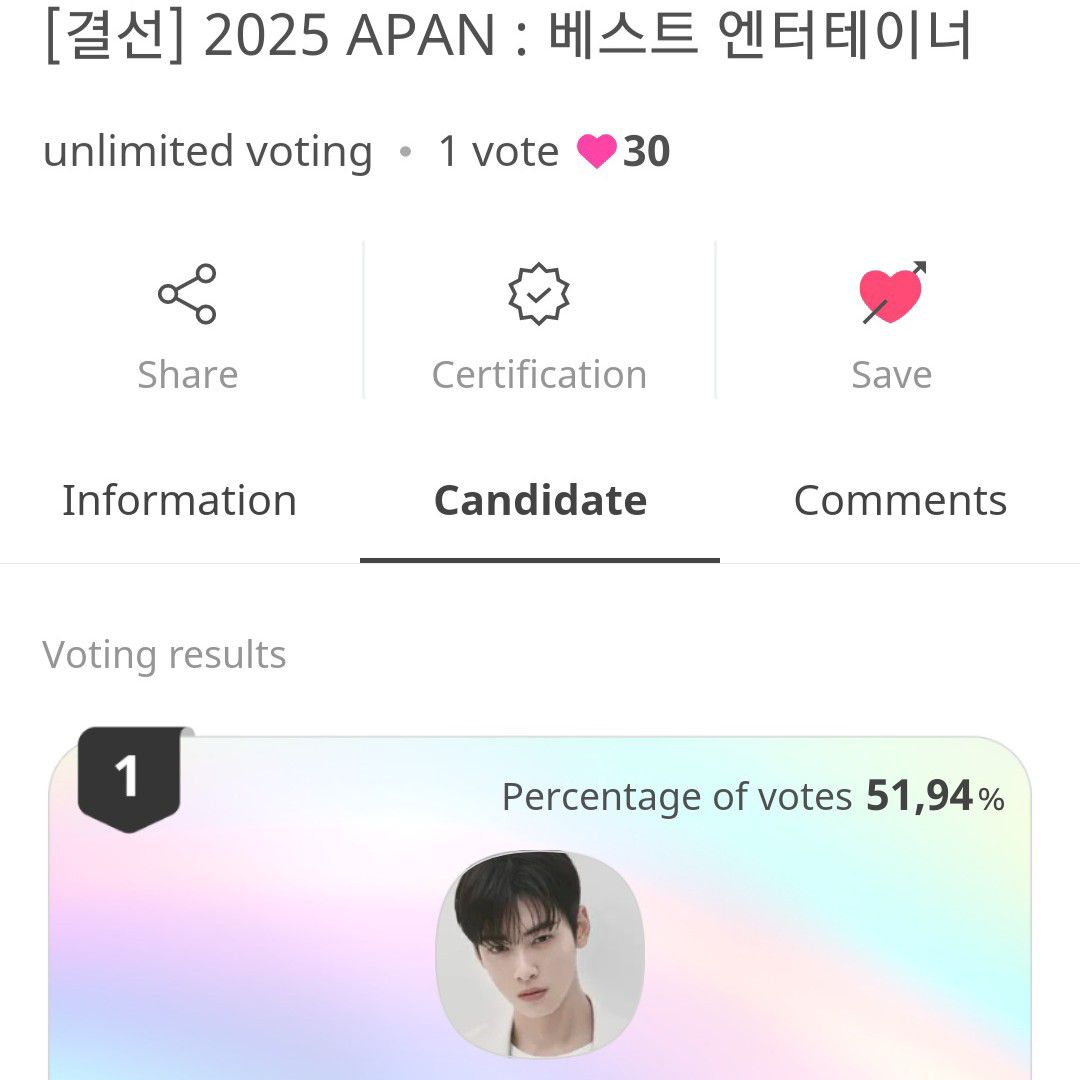The image size is (1080, 1080).
Task: Click the pink heart beside 30
Action: coord(596,152)
